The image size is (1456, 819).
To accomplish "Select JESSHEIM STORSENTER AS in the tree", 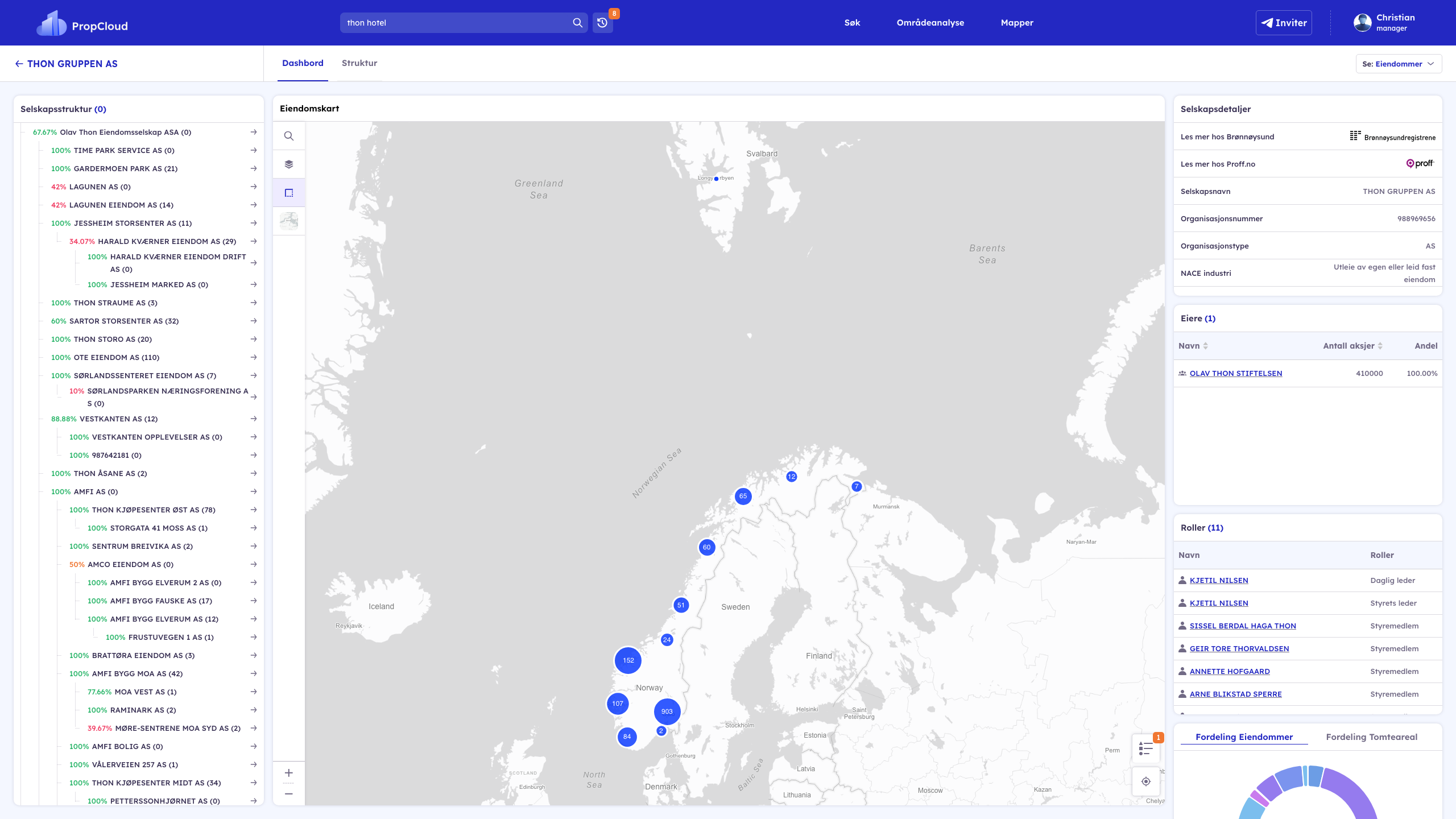I will tap(133, 223).
